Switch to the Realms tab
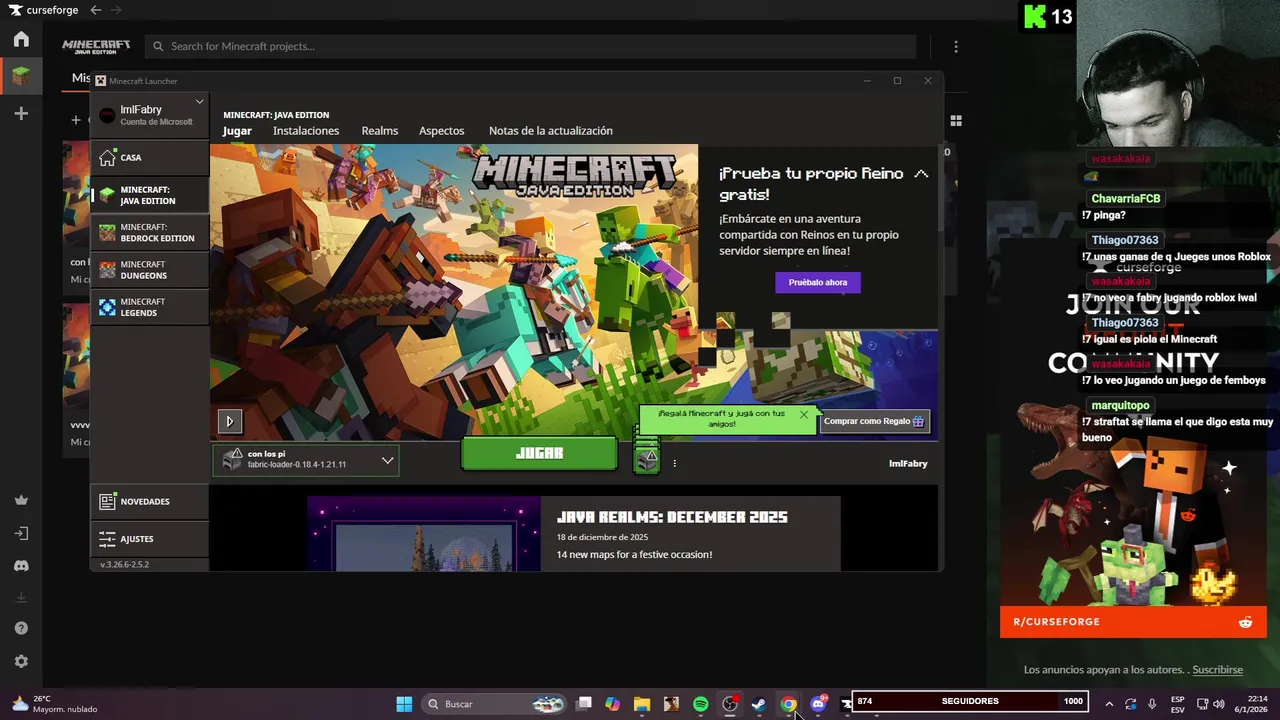 (379, 131)
